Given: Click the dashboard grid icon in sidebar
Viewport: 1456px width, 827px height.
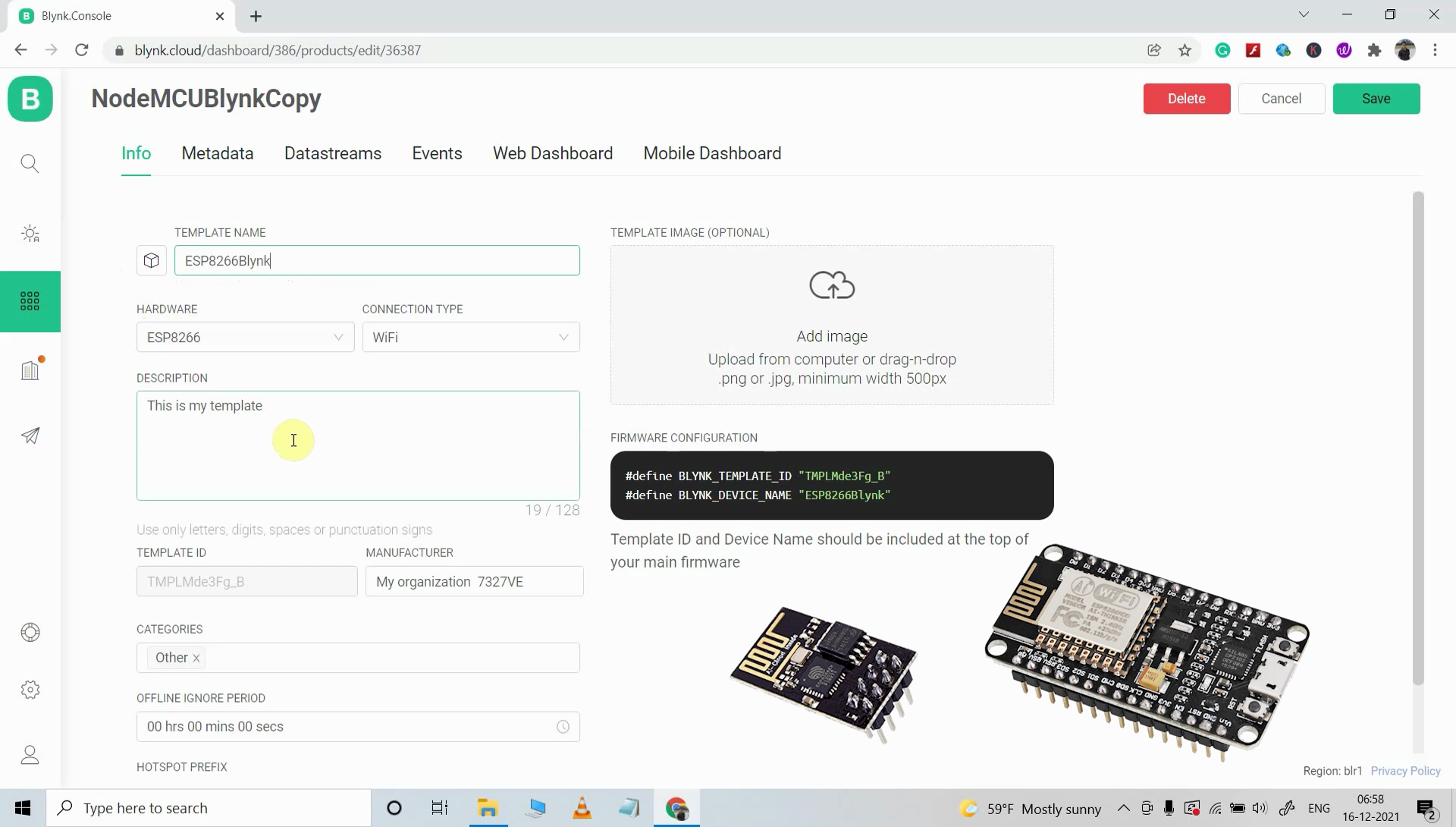Looking at the screenshot, I should 30,300.
